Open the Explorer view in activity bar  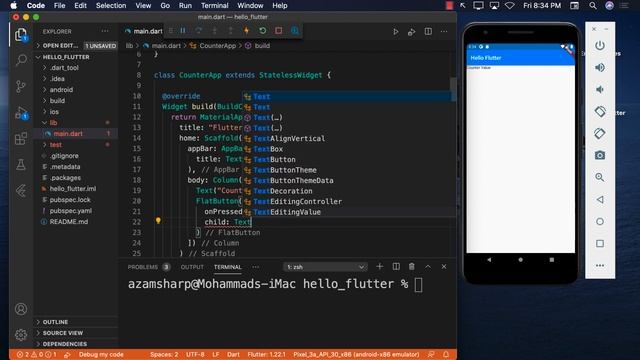tap(21, 35)
